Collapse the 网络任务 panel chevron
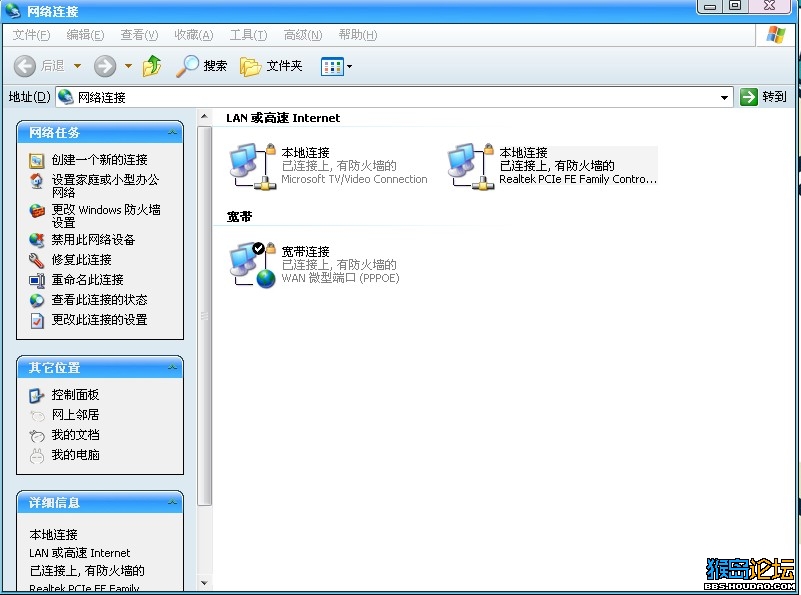 tap(172, 133)
